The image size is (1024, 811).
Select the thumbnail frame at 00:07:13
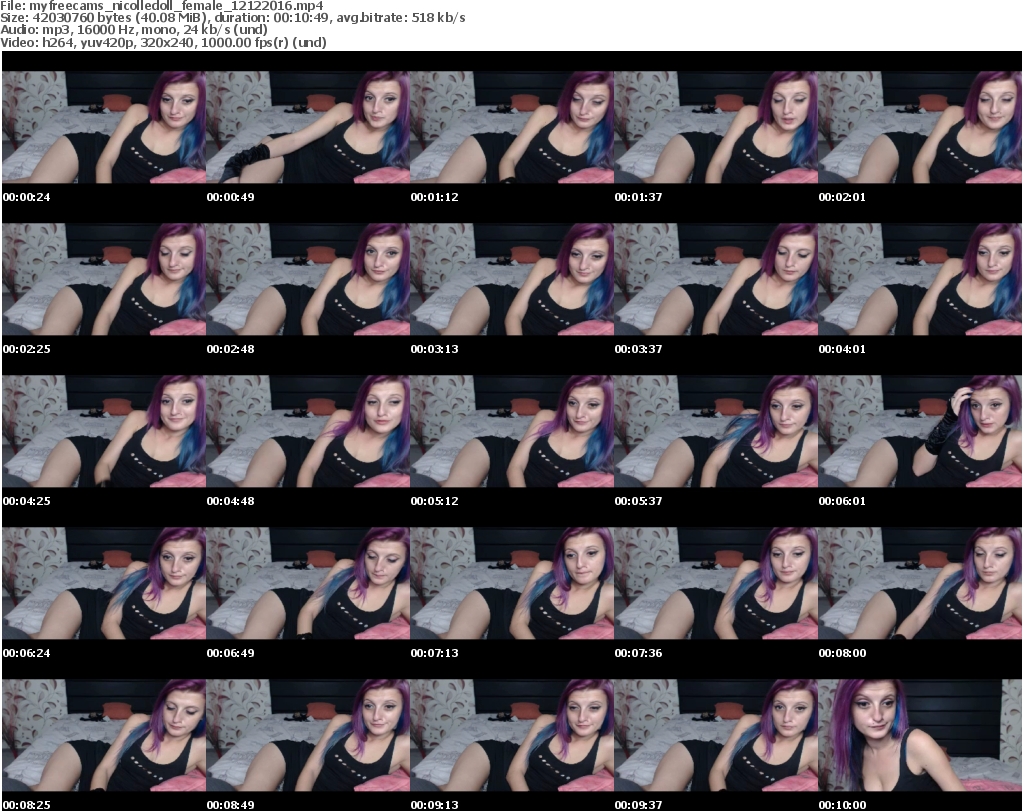click(512, 583)
